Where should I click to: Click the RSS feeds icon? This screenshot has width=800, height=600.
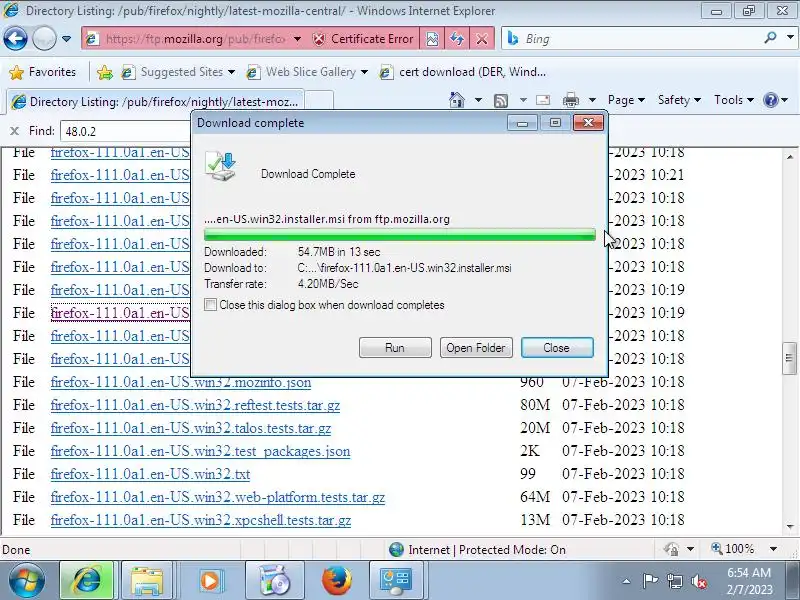(501, 100)
